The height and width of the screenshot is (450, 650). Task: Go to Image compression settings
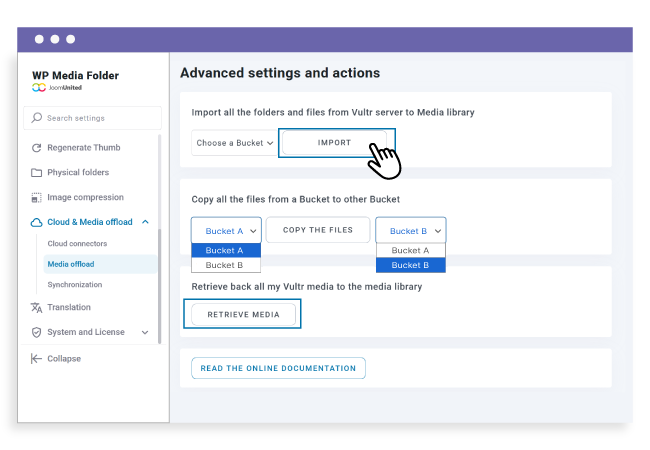point(85,198)
